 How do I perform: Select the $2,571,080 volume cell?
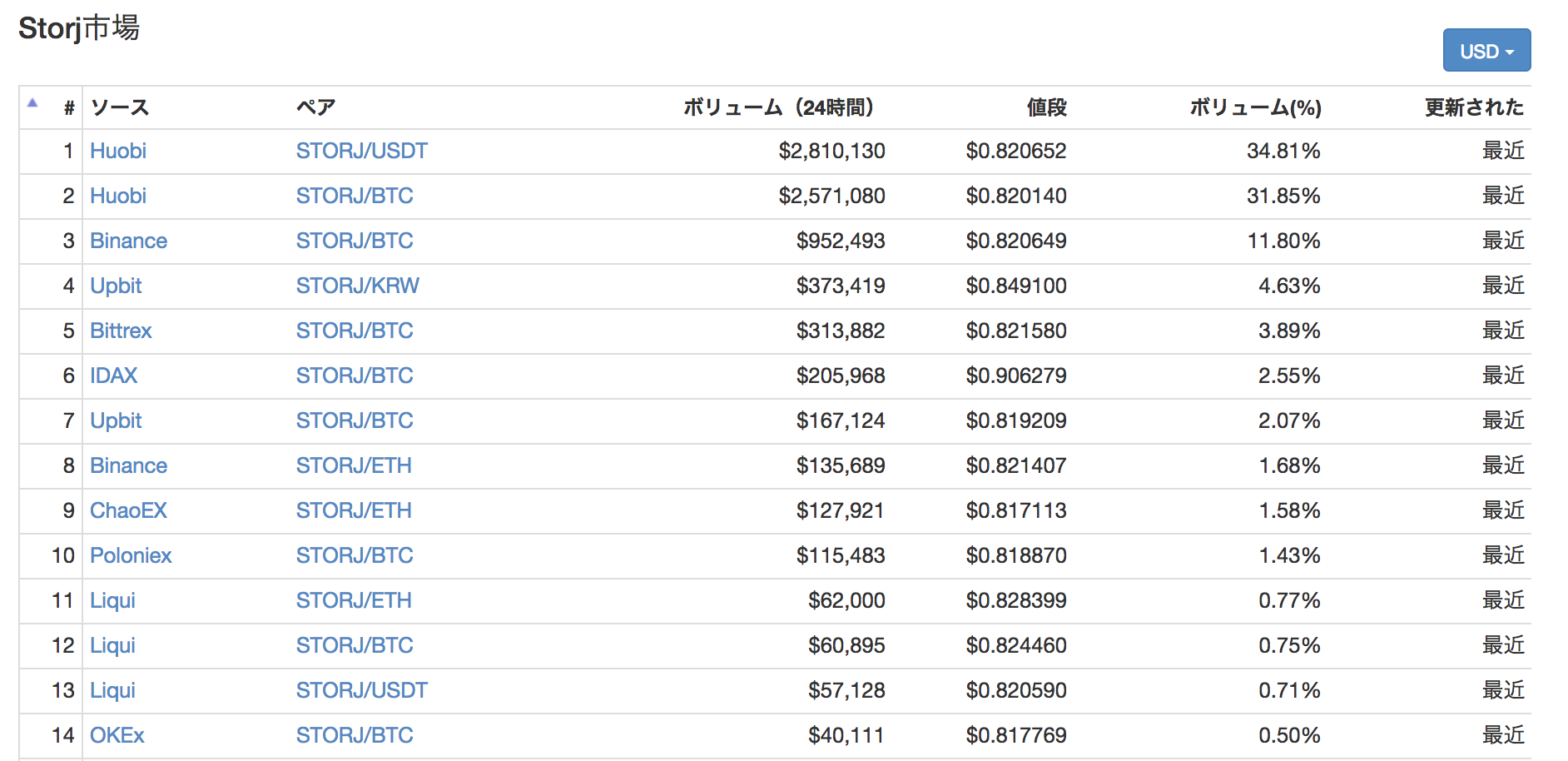[x=831, y=196]
